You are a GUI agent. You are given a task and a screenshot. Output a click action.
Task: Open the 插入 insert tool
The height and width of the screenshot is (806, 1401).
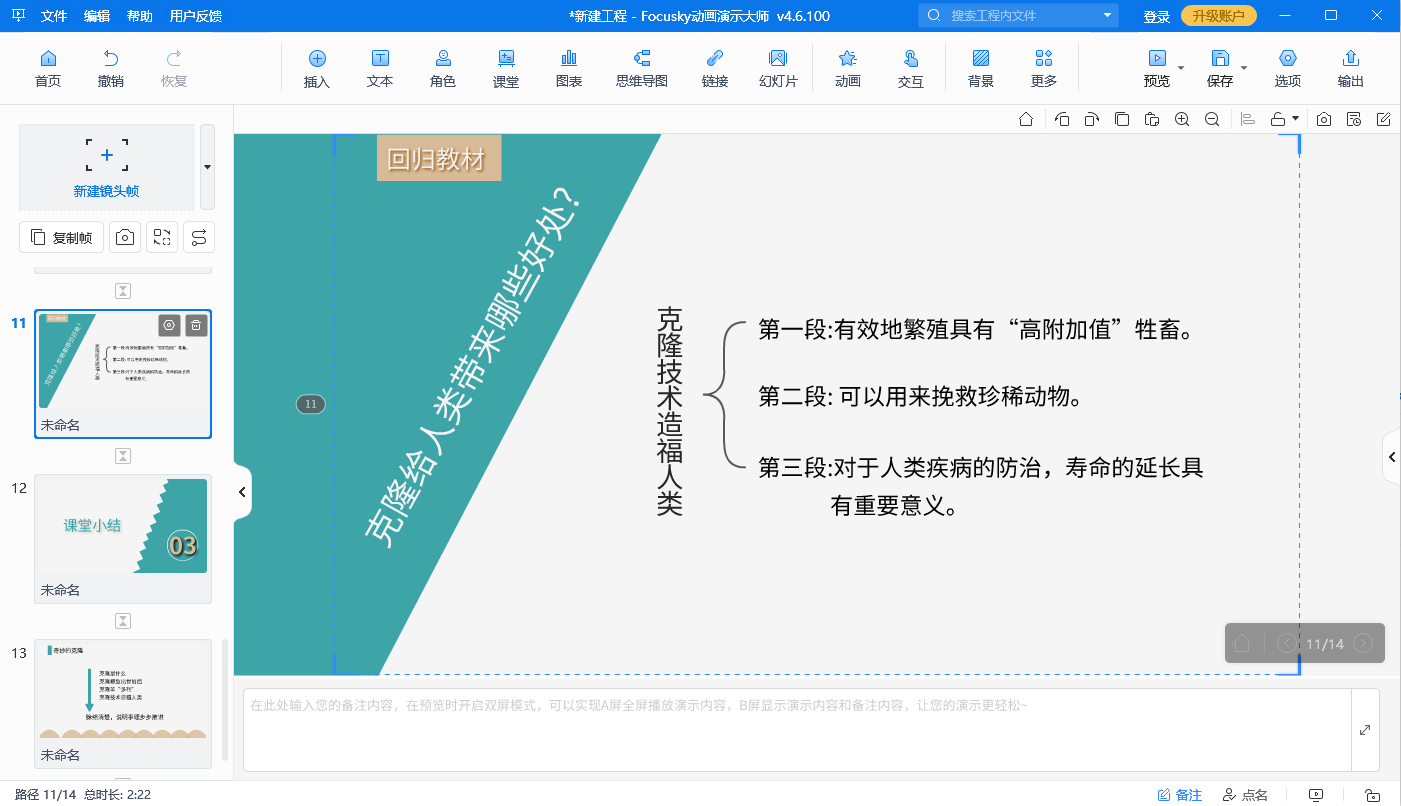(x=317, y=69)
